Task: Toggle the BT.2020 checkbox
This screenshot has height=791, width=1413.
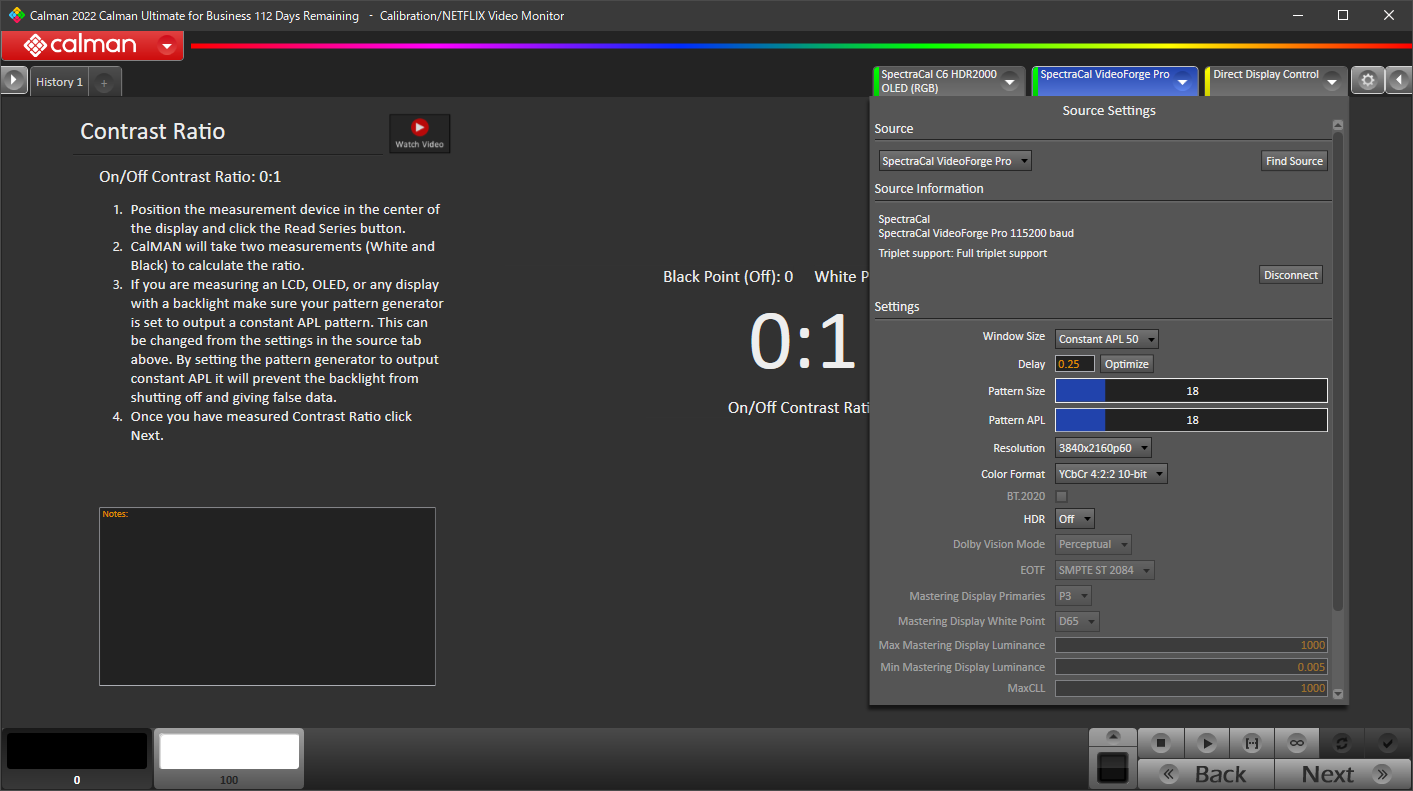Action: click(x=1062, y=496)
